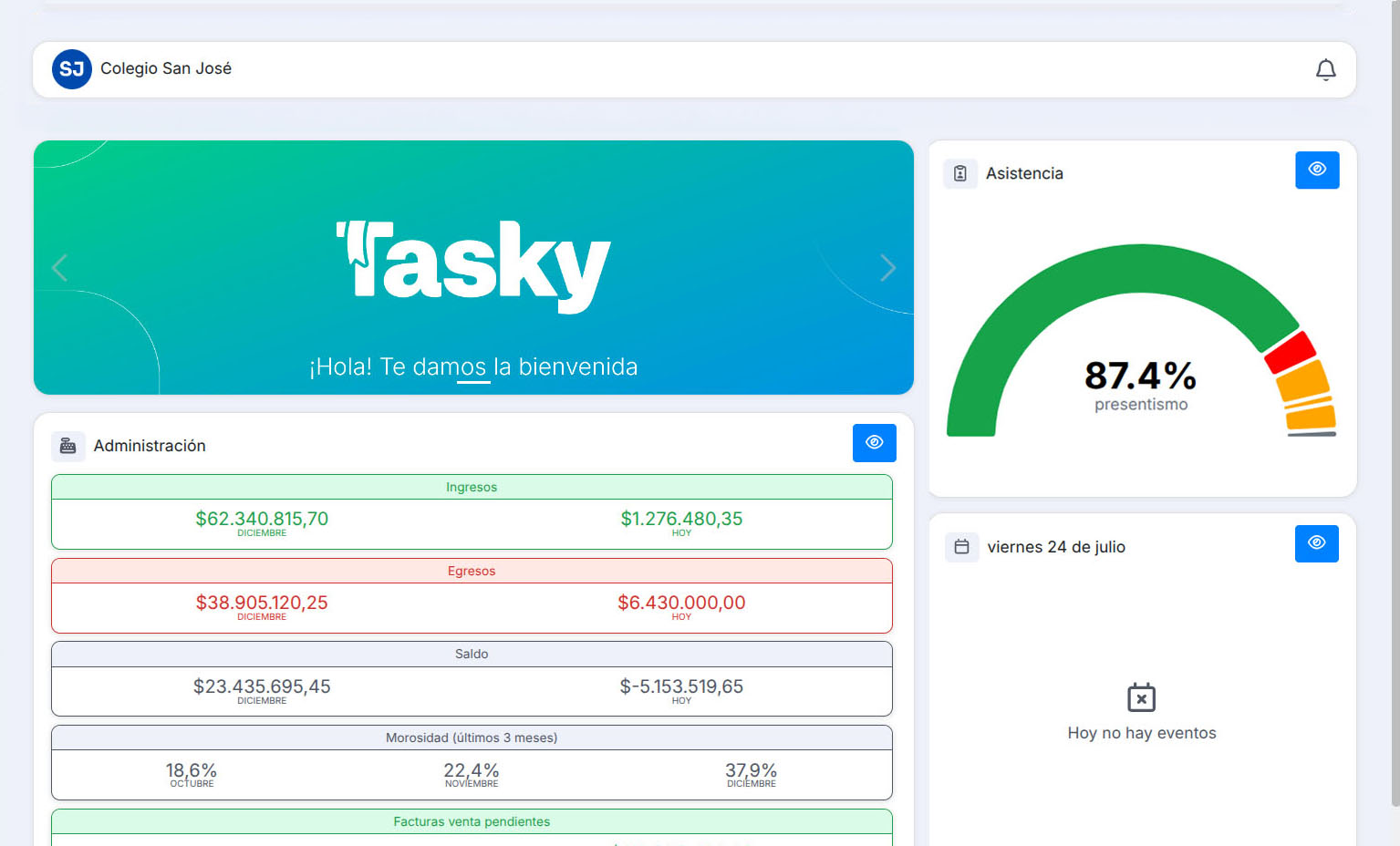Viewport: 1400px width, 846px height.
Task: Click the viernes 24 de julio date
Action: [1056, 547]
